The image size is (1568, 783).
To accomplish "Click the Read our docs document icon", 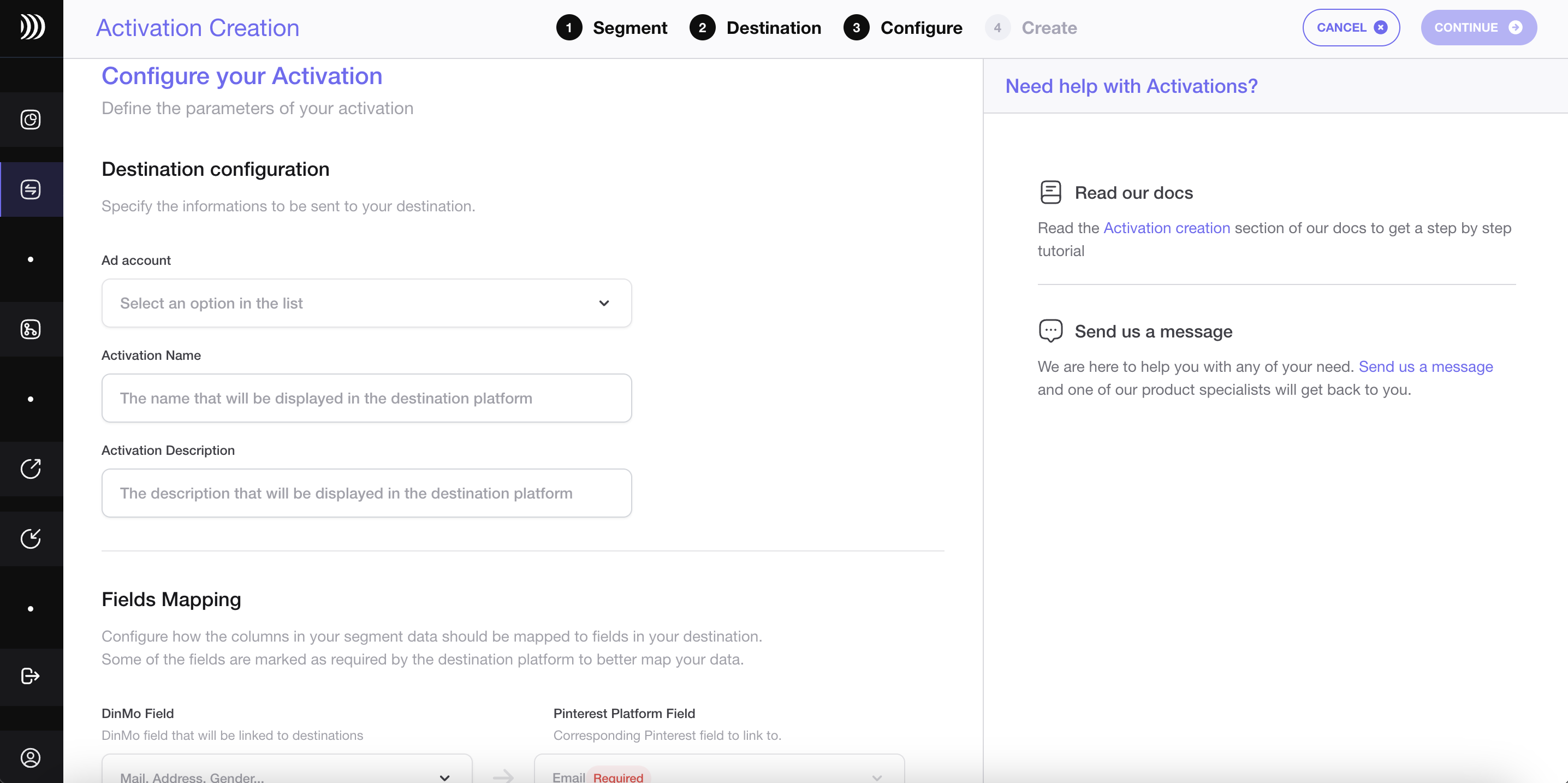I will tap(1050, 192).
